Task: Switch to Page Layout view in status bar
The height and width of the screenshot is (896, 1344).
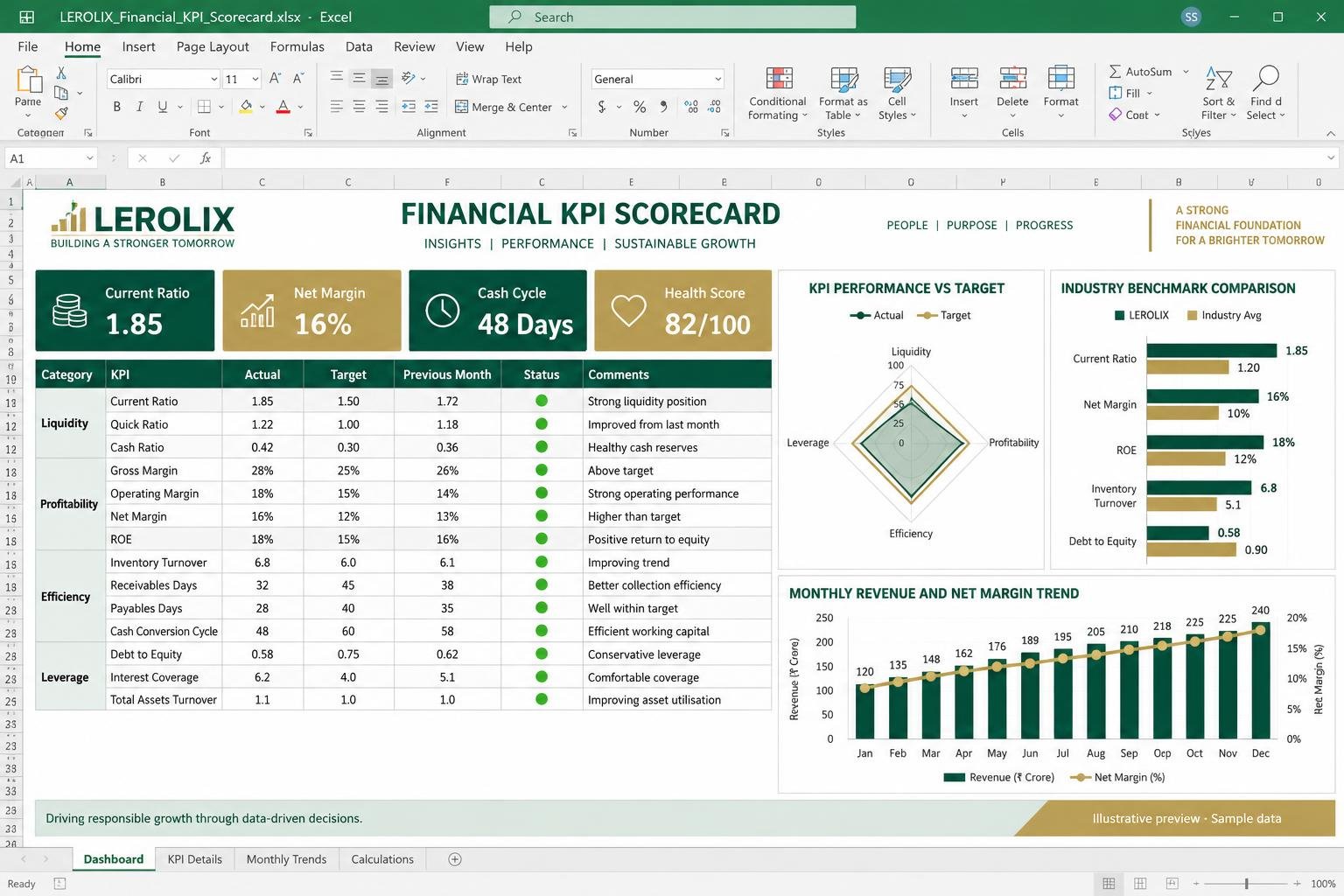Action: (x=1140, y=884)
